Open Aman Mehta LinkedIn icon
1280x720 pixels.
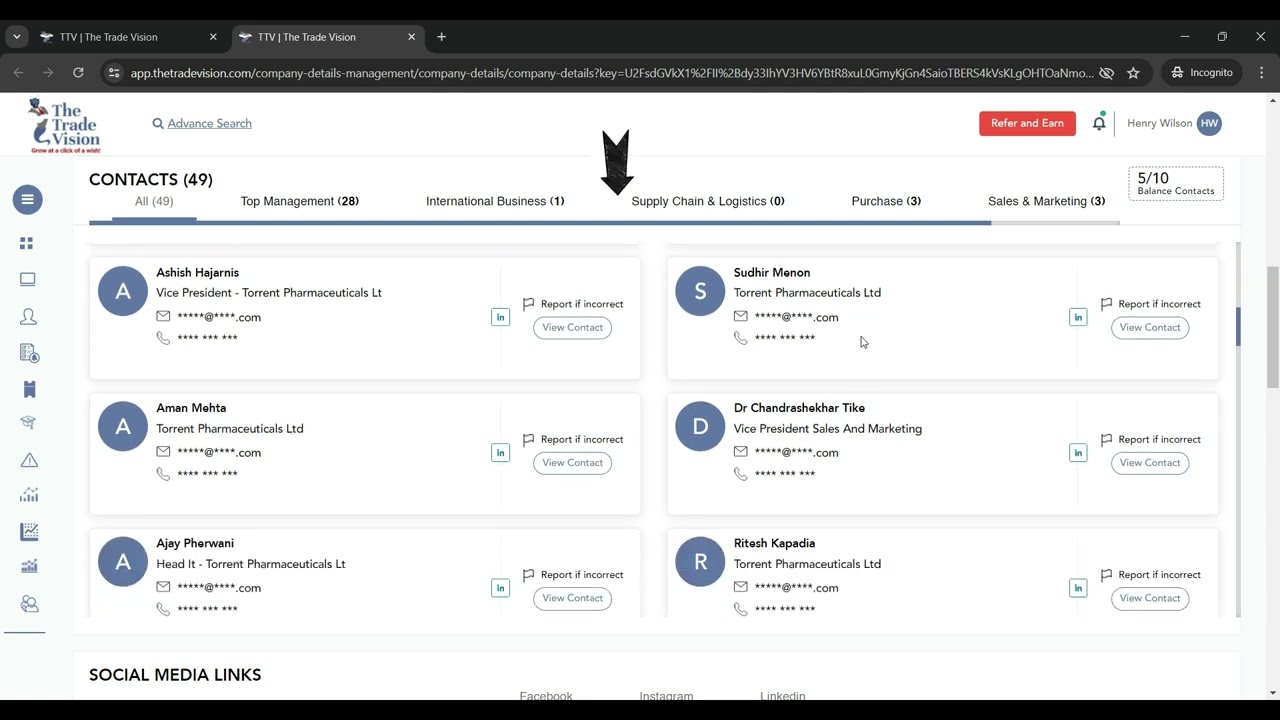tap(500, 452)
